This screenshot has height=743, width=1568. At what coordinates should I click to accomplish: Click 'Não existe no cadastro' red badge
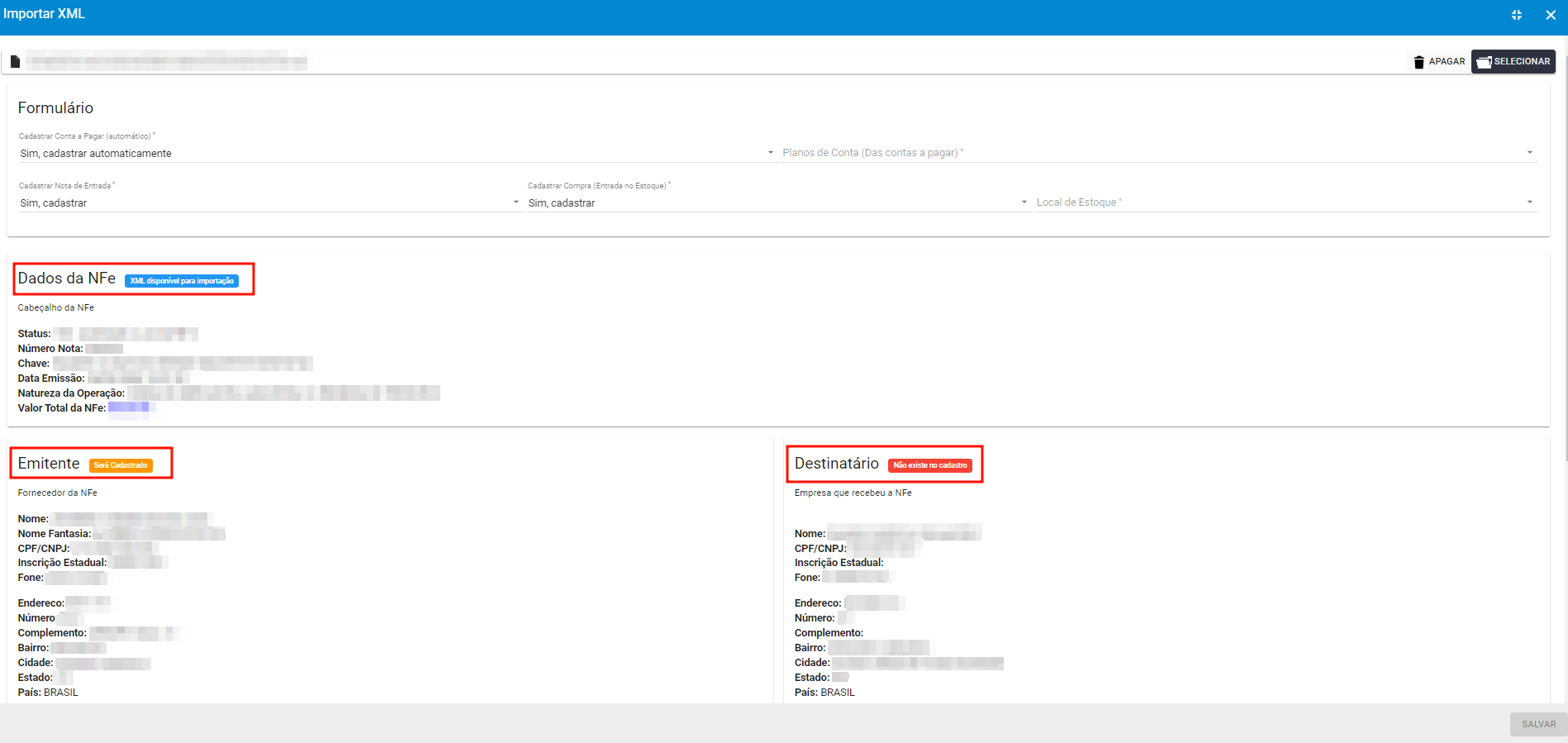tap(930, 465)
